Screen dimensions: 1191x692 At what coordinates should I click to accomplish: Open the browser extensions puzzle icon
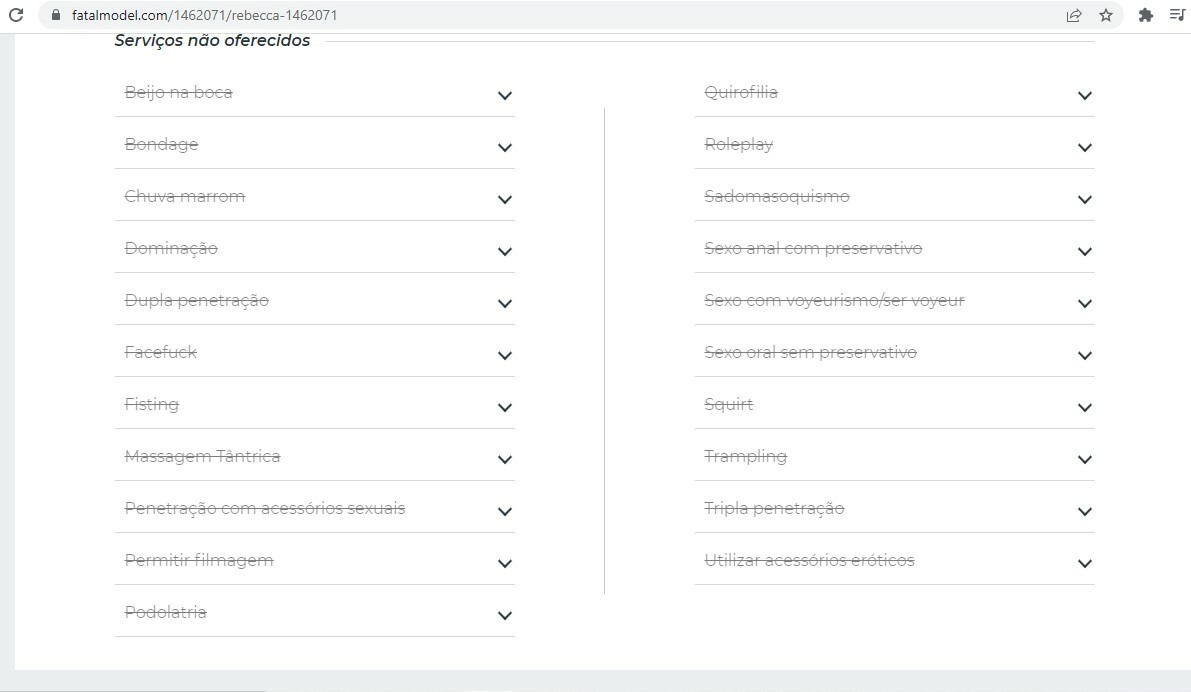click(1145, 15)
